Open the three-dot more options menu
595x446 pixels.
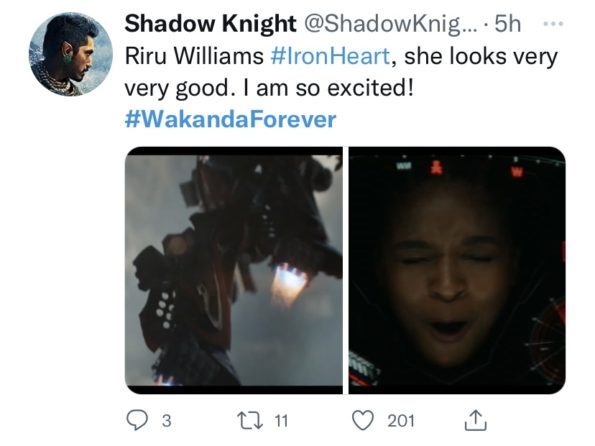click(x=553, y=24)
